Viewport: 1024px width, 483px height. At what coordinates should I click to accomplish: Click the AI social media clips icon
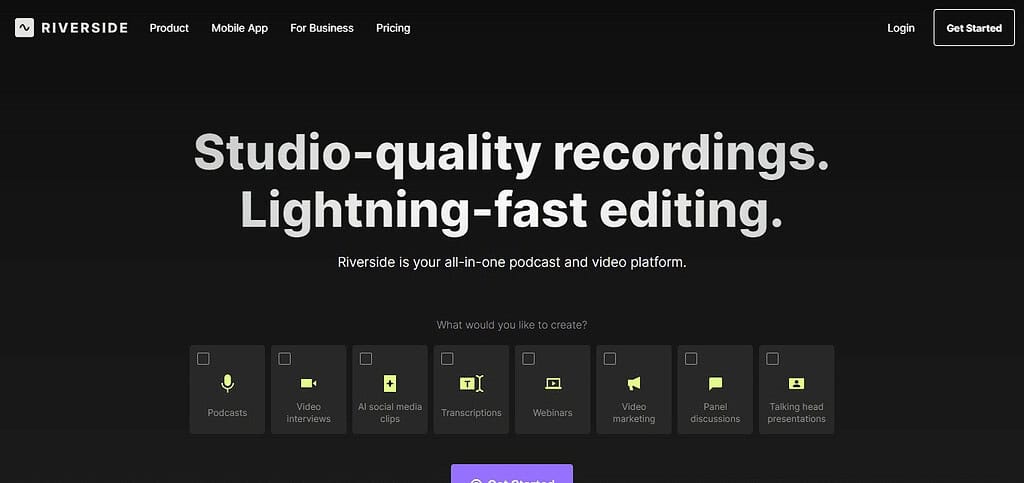click(390, 384)
